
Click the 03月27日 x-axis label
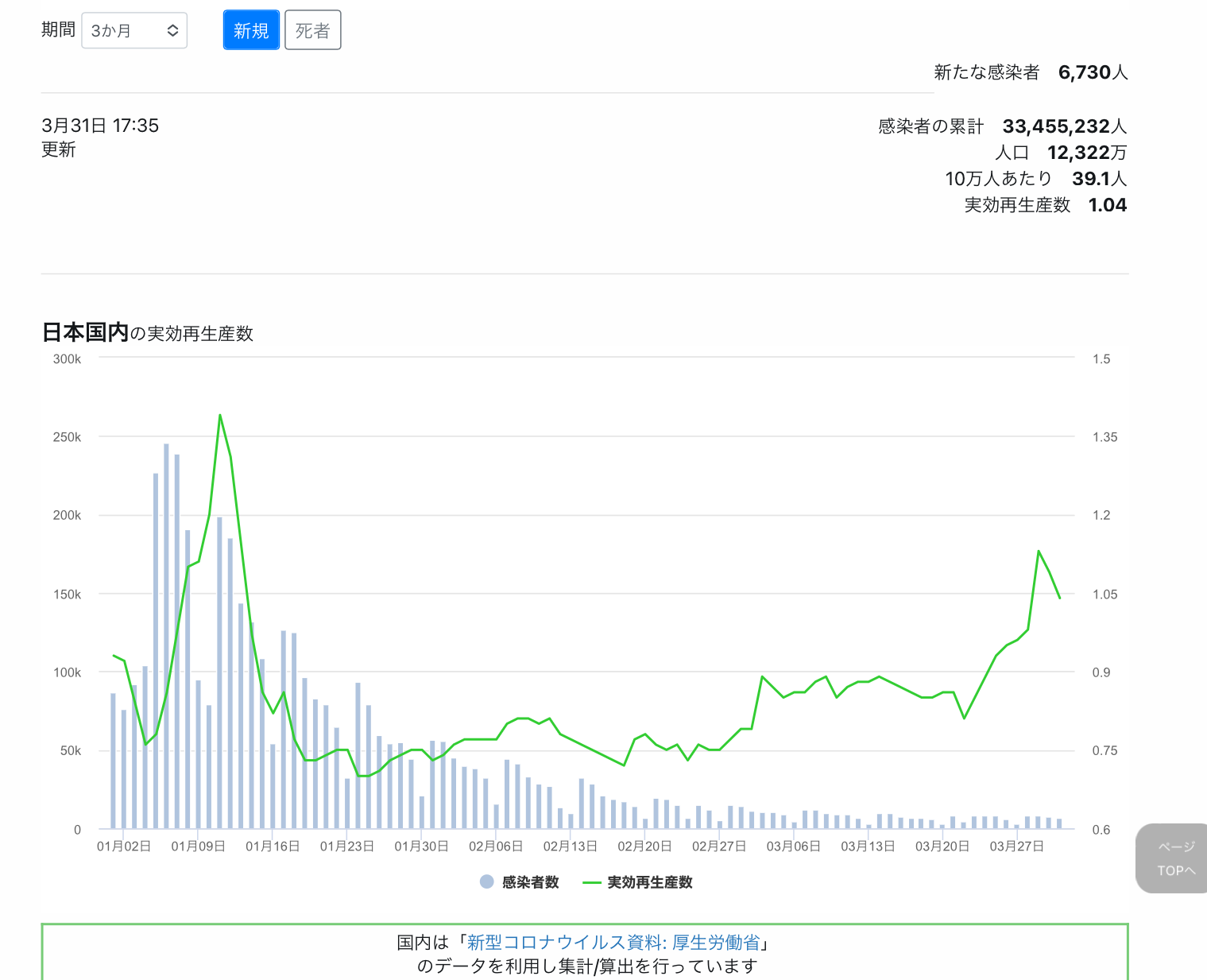(x=1016, y=846)
